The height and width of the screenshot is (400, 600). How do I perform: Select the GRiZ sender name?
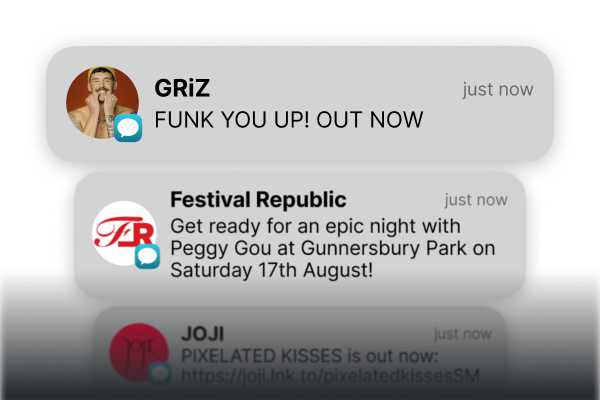pyautogui.click(x=182, y=88)
